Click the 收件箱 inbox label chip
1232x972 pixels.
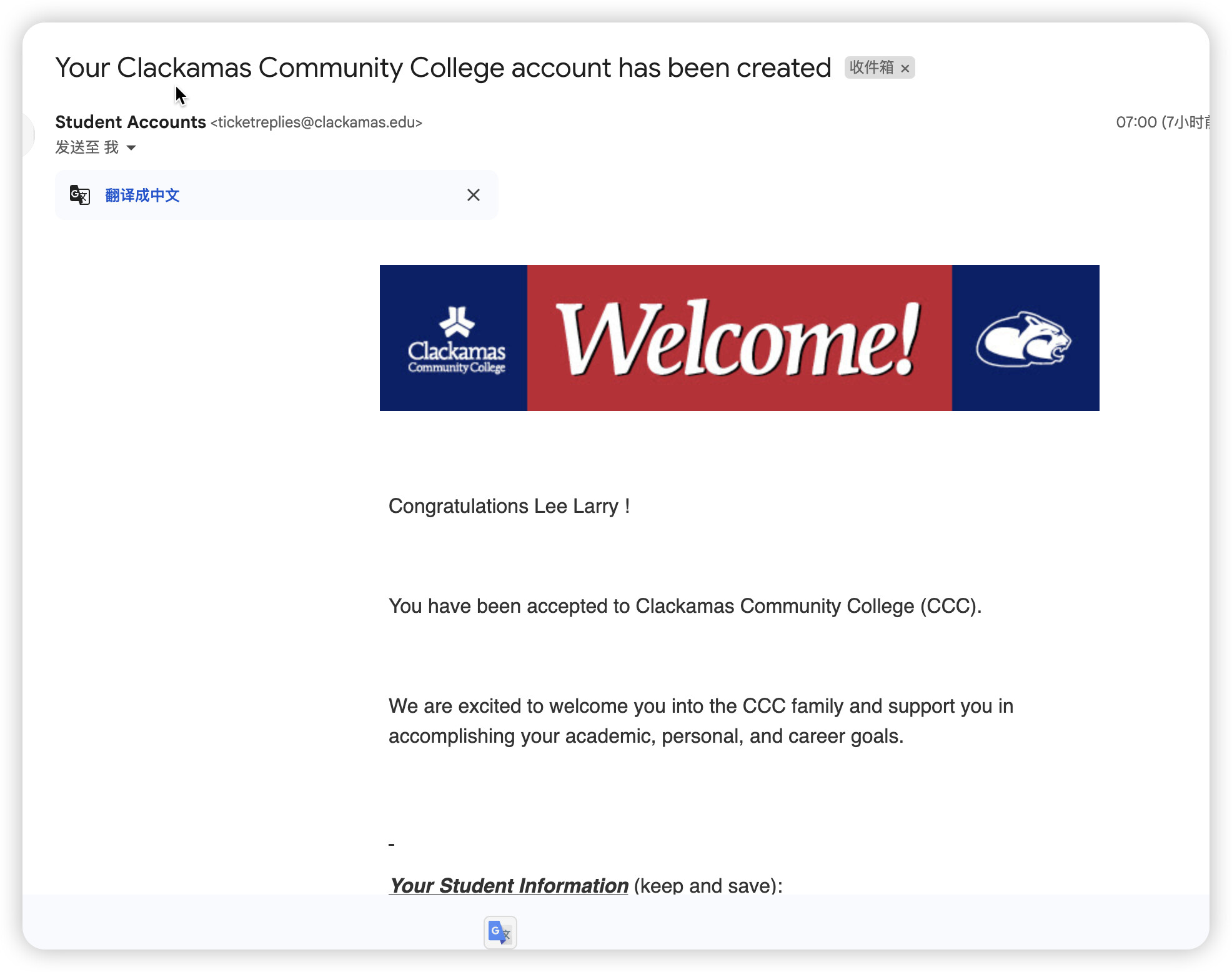tap(871, 67)
